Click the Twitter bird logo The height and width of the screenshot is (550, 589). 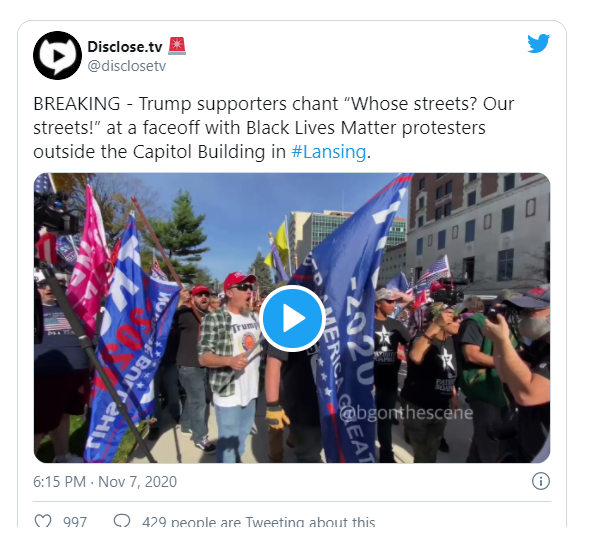538,43
